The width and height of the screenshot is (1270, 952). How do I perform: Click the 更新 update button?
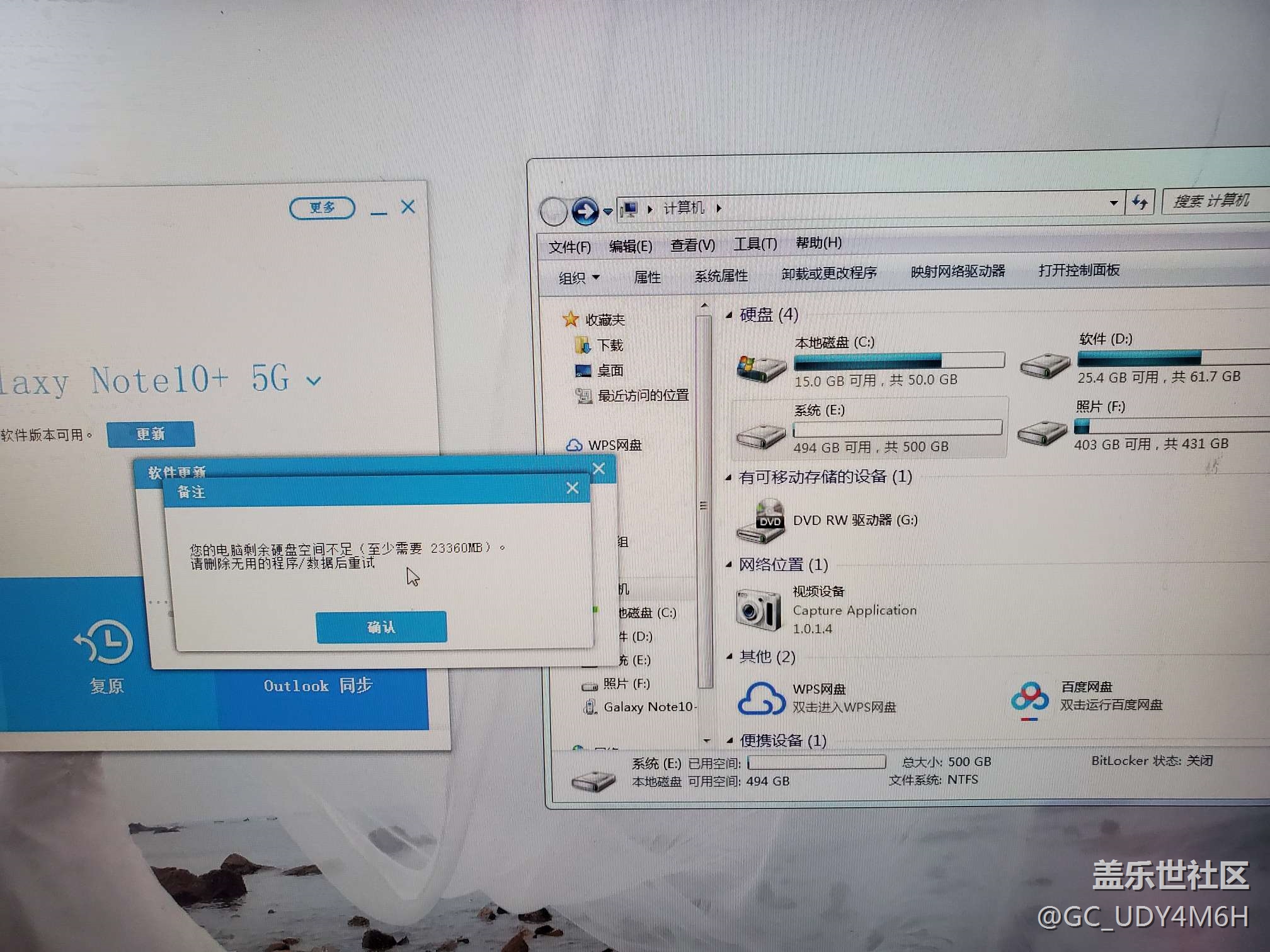[x=151, y=434]
